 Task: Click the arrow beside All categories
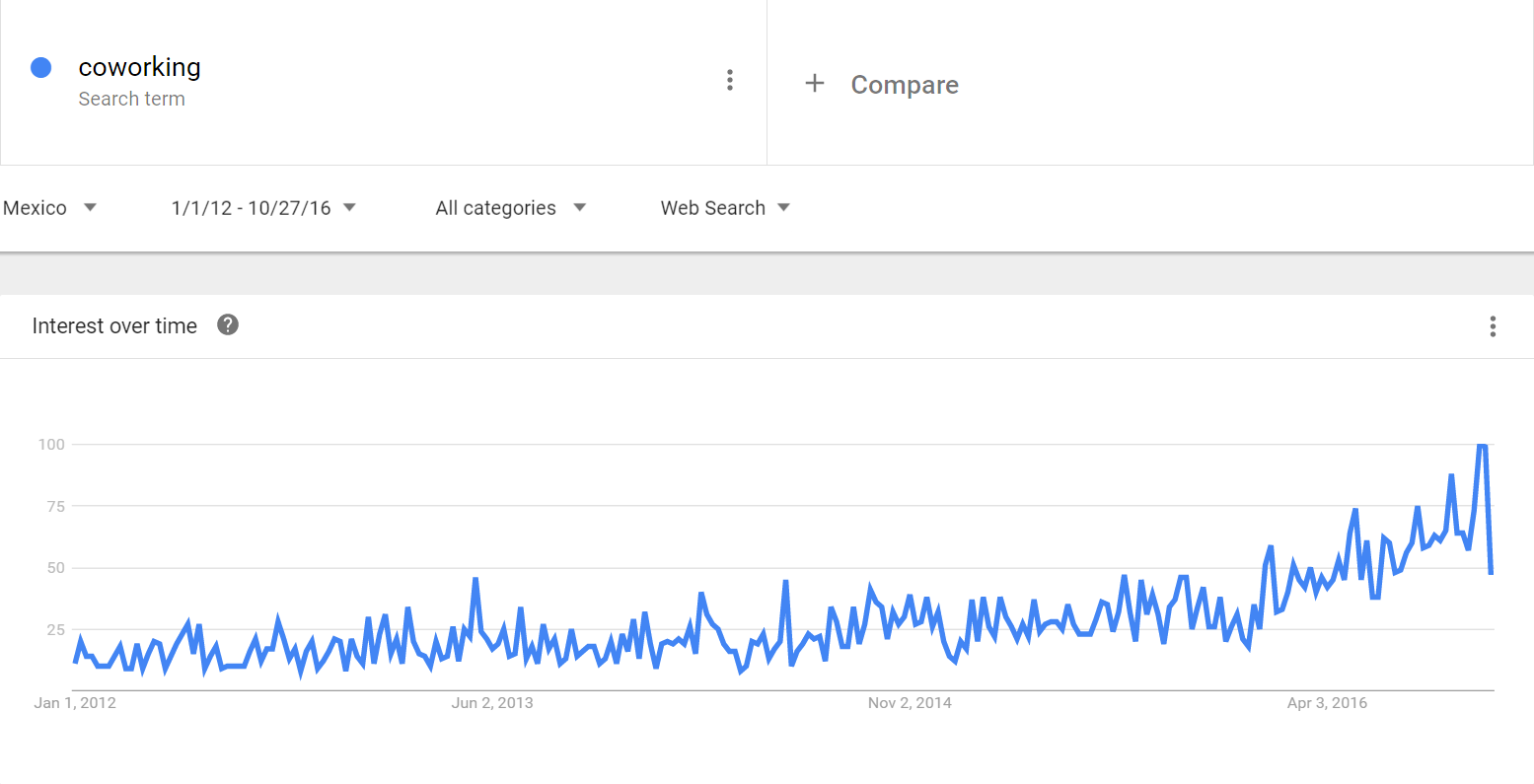579,207
